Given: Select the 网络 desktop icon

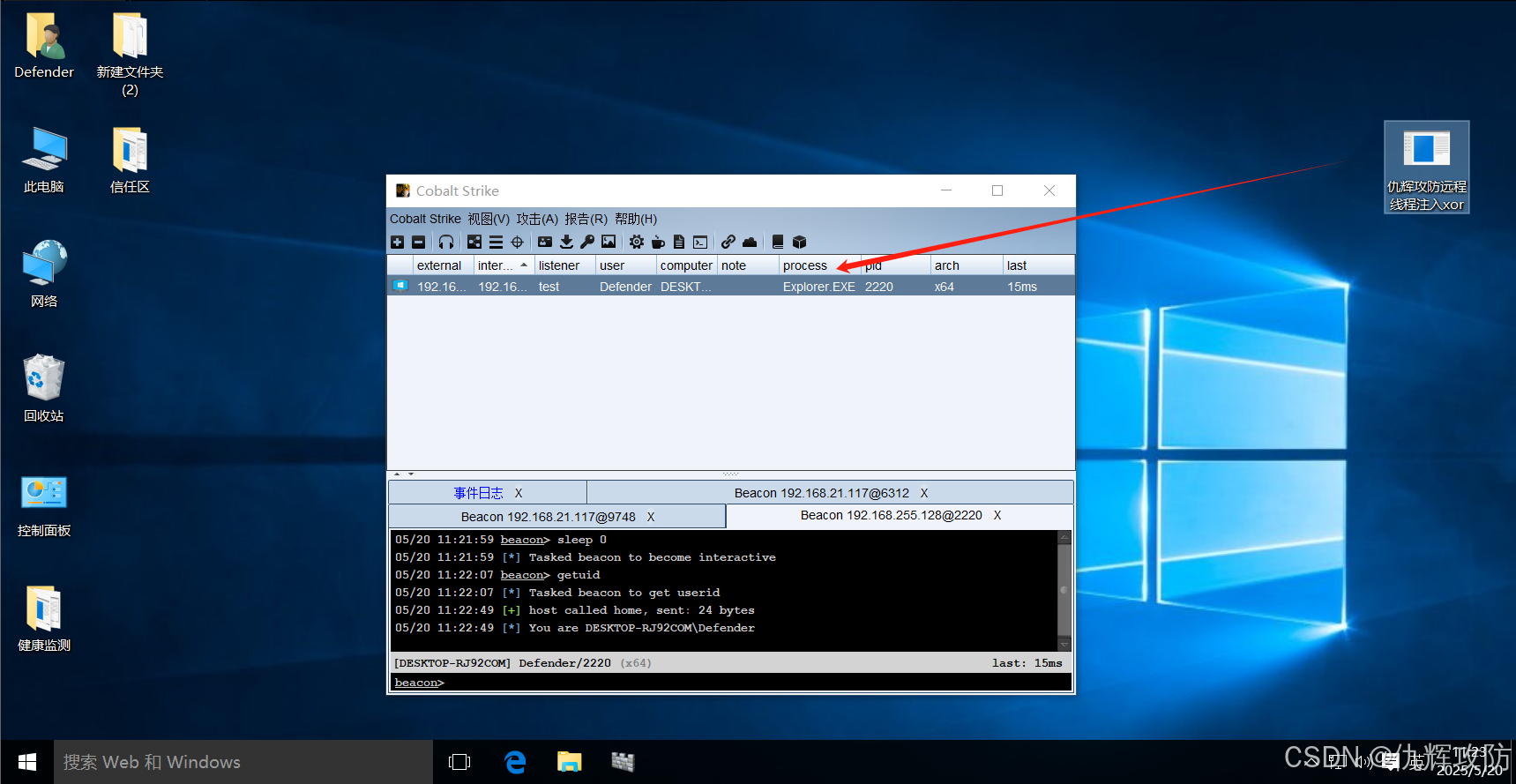Looking at the screenshot, I should coord(44,274).
